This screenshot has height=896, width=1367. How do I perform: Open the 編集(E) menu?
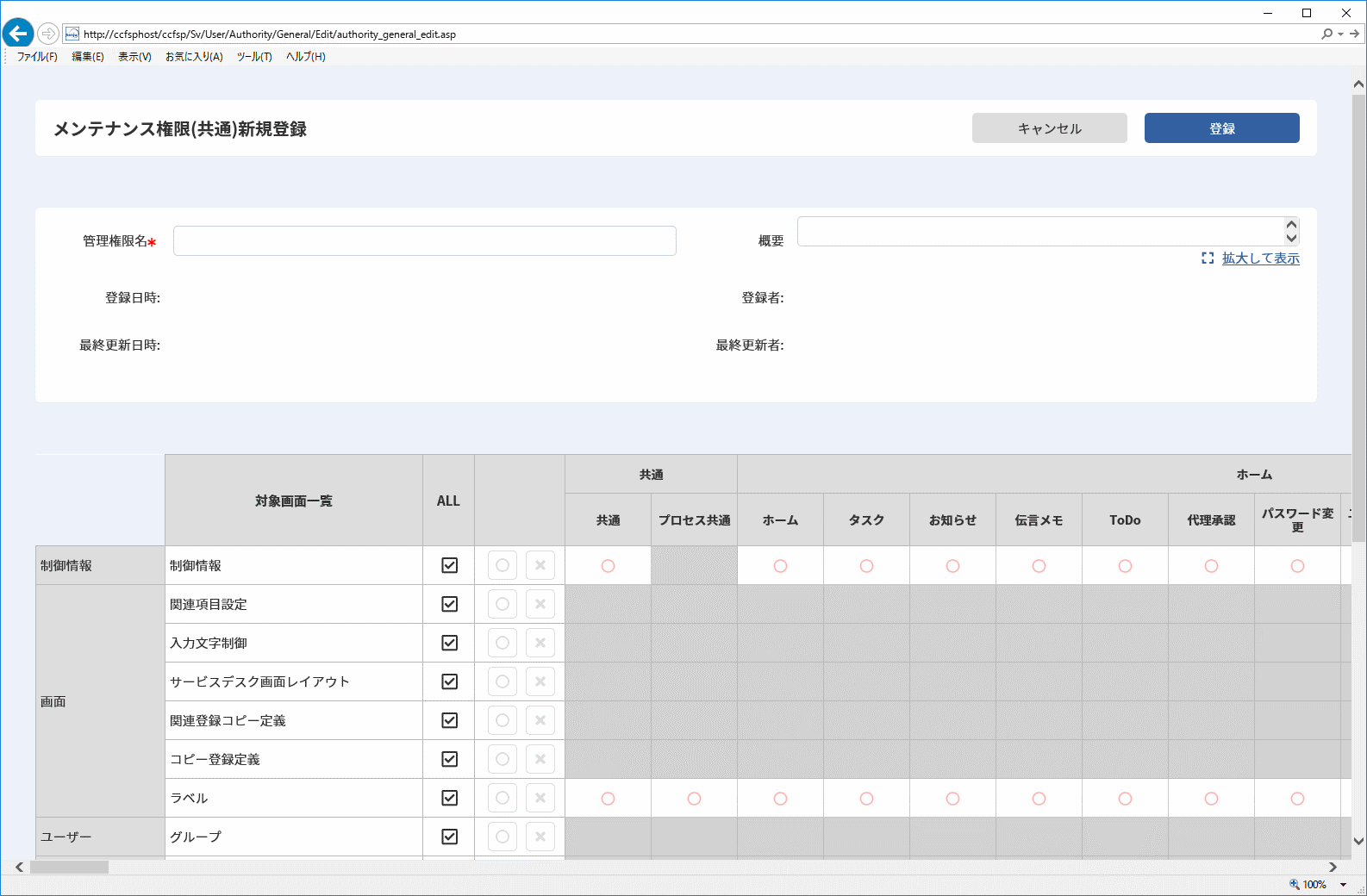(88, 57)
